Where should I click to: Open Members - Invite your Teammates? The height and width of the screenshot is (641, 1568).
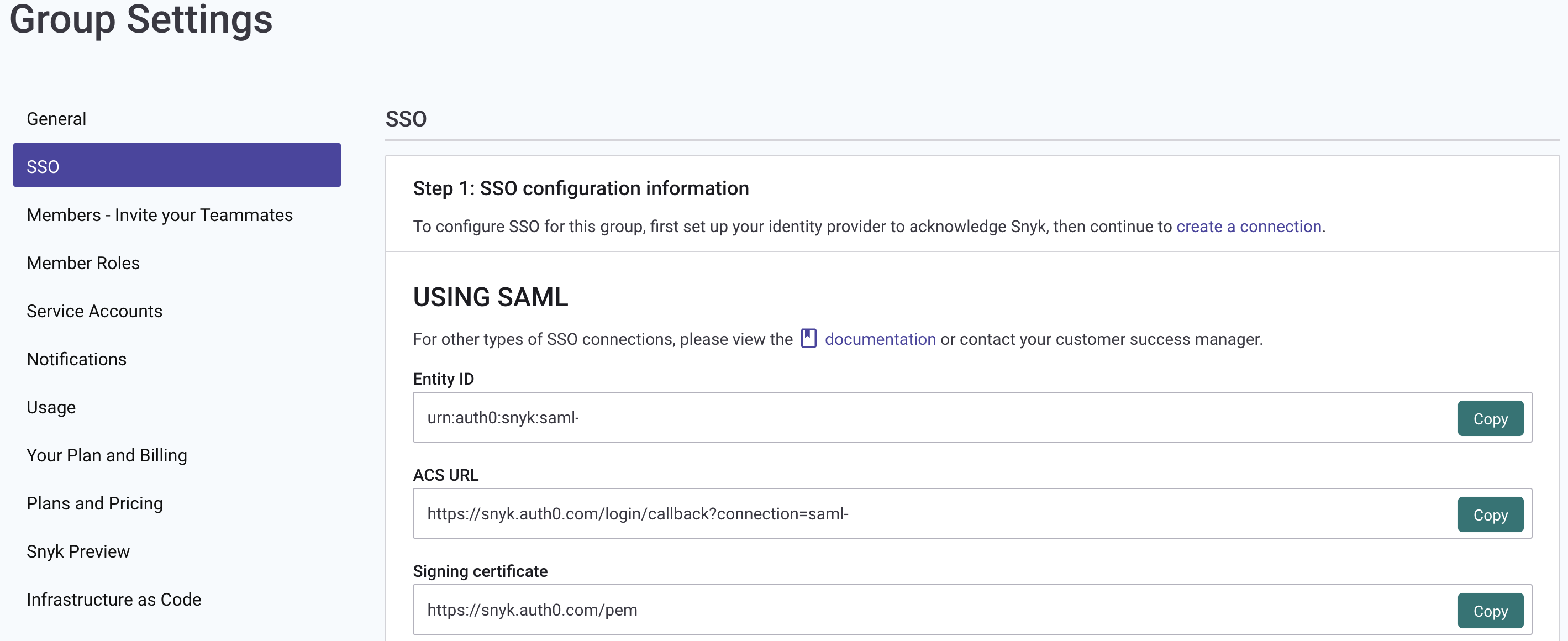(160, 215)
